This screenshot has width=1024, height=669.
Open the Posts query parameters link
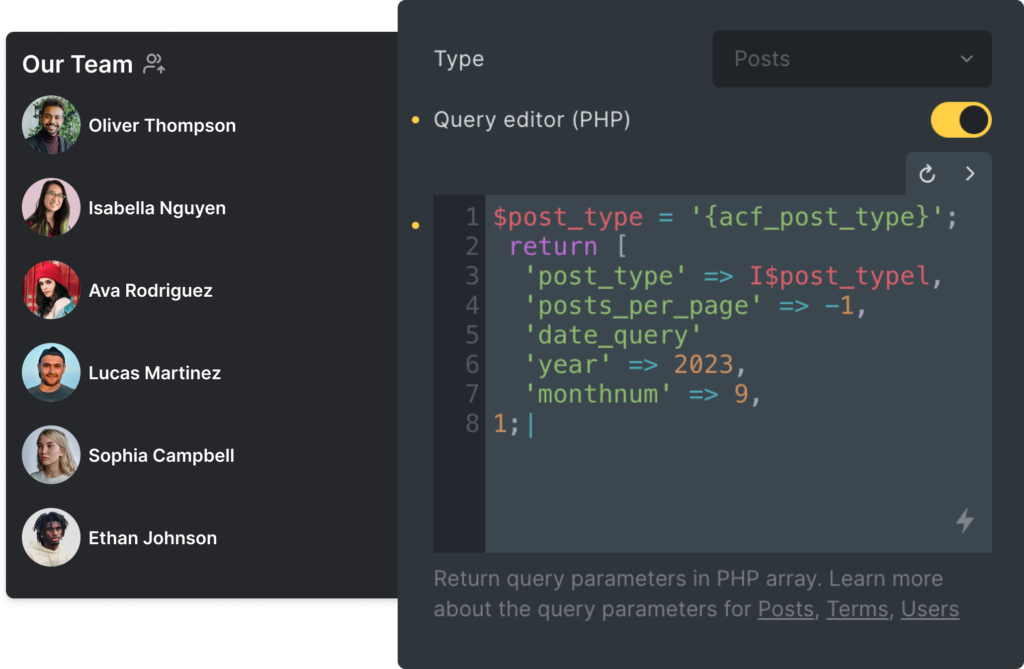[x=785, y=609]
